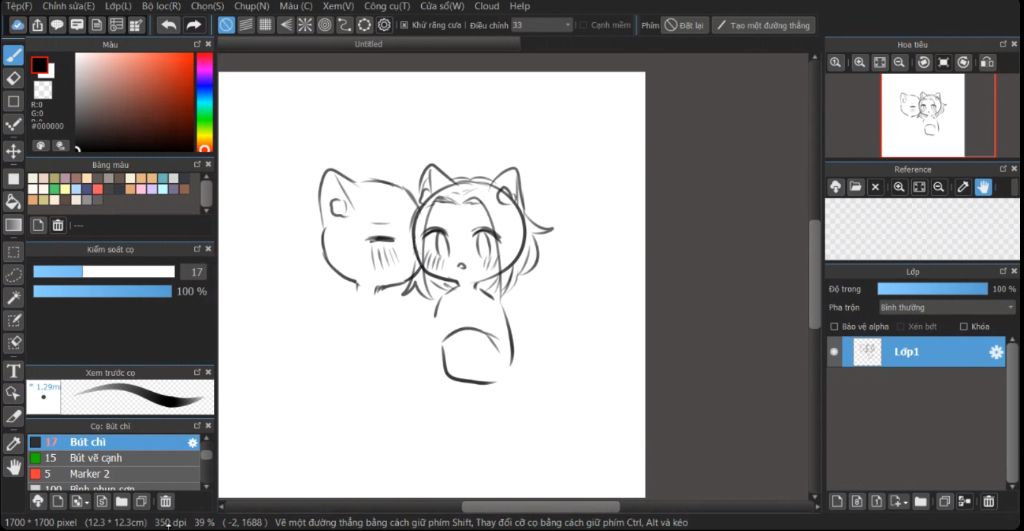Enable Khóa lock checkbox

point(963,327)
